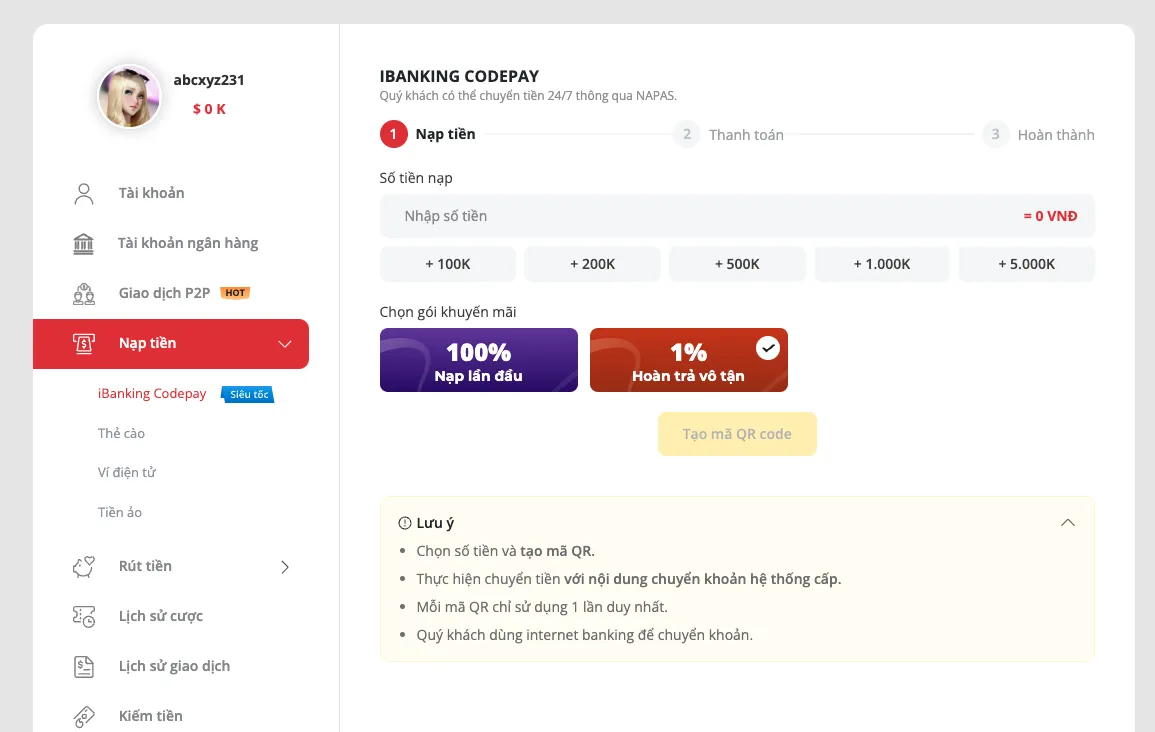Screen dimensions: 1155x732
Task: Select the Kiếm tiền ticket icon
Action: [84, 716]
